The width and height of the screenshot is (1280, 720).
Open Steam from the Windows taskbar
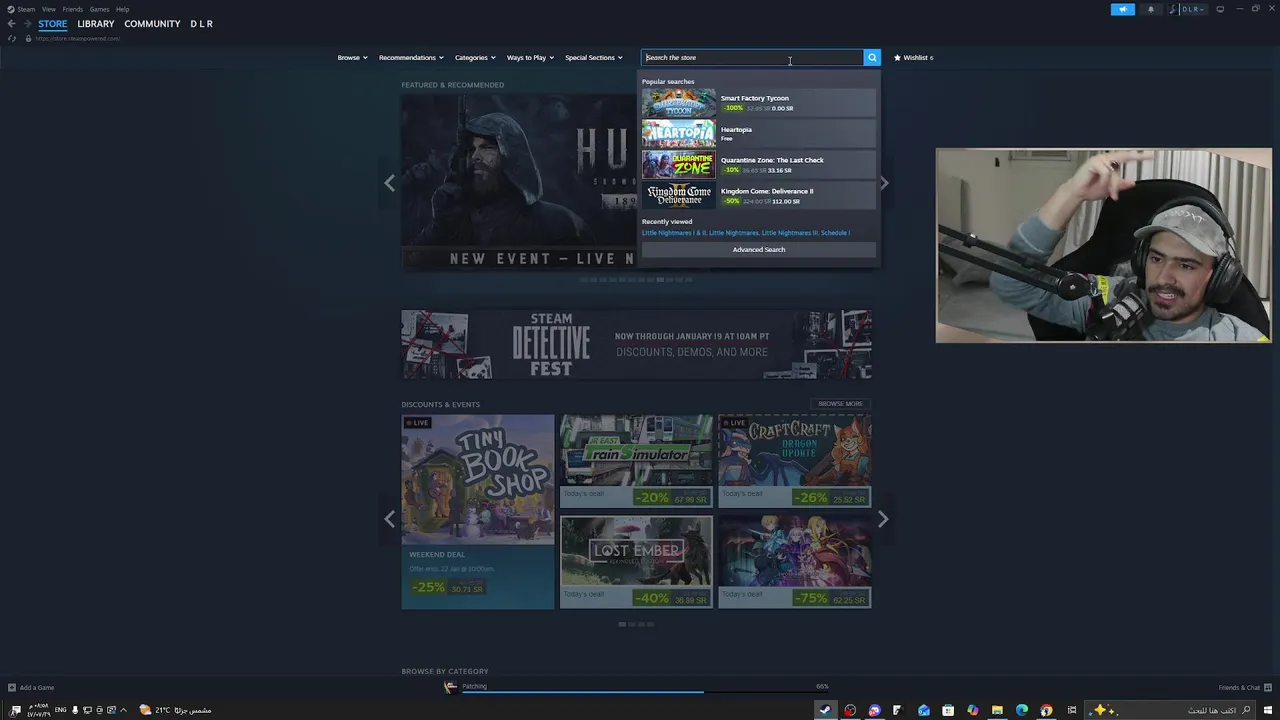pos(825,710)
